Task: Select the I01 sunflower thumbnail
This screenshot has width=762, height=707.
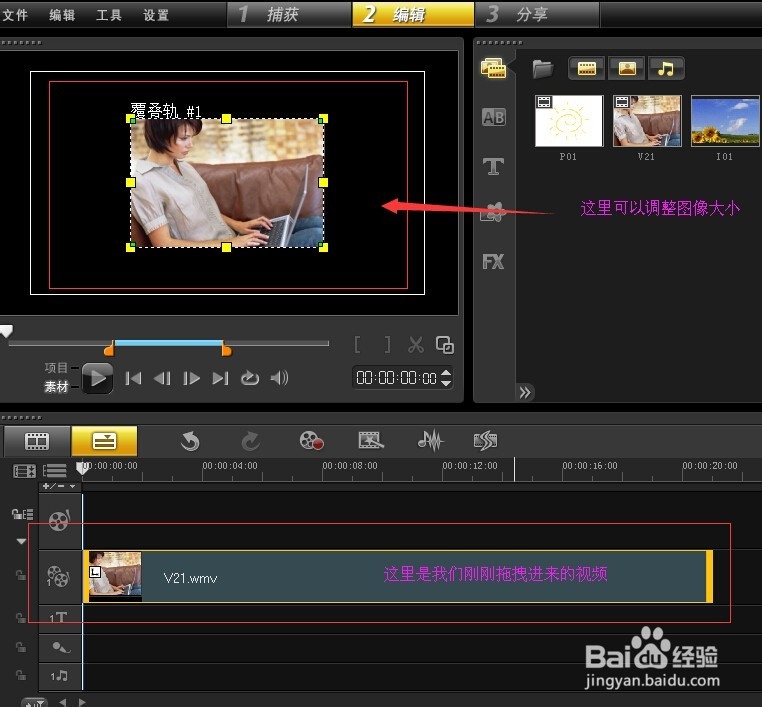Action: click(725, 121)
